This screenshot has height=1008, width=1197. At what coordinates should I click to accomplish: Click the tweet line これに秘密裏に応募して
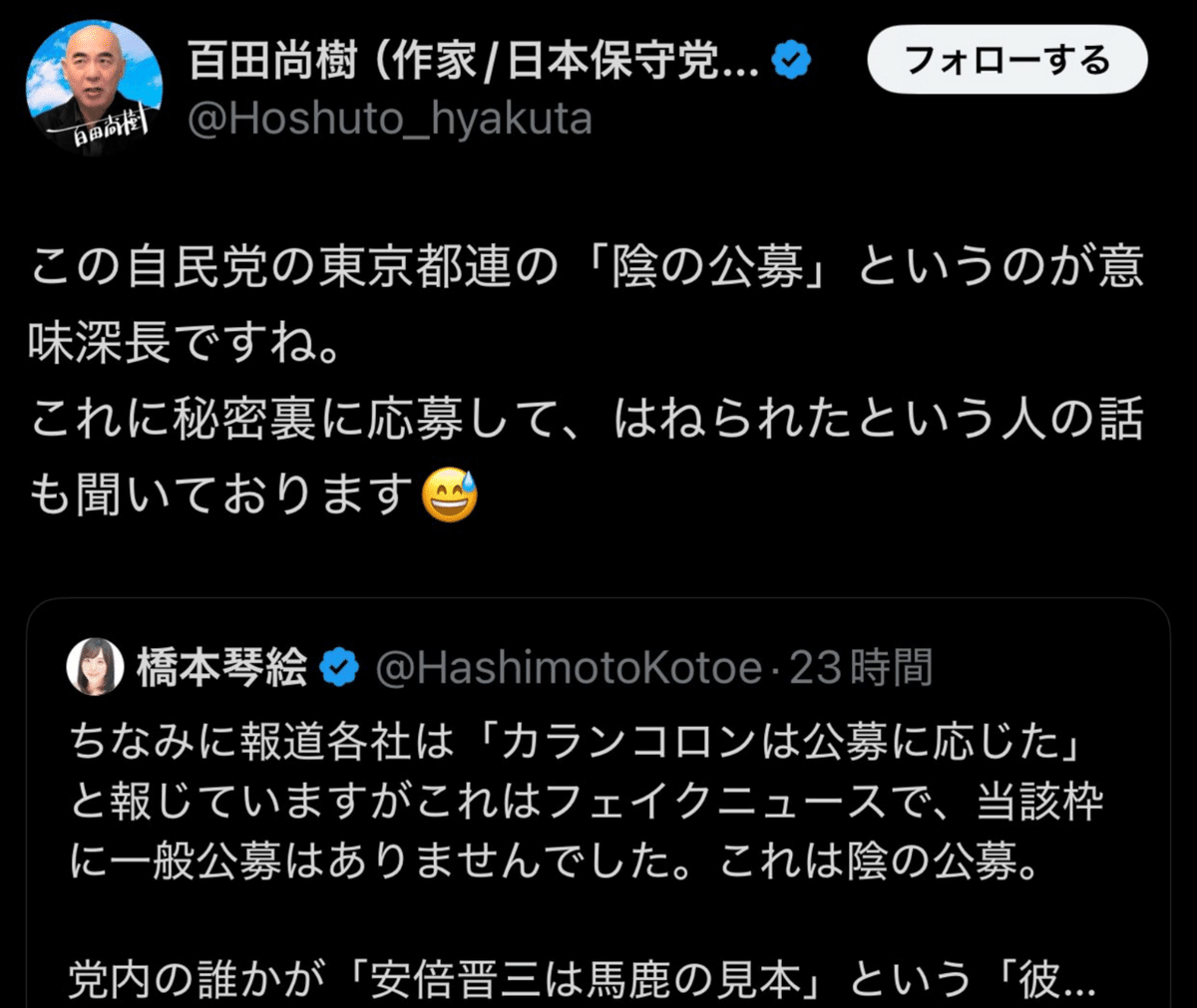pos(587,419)
